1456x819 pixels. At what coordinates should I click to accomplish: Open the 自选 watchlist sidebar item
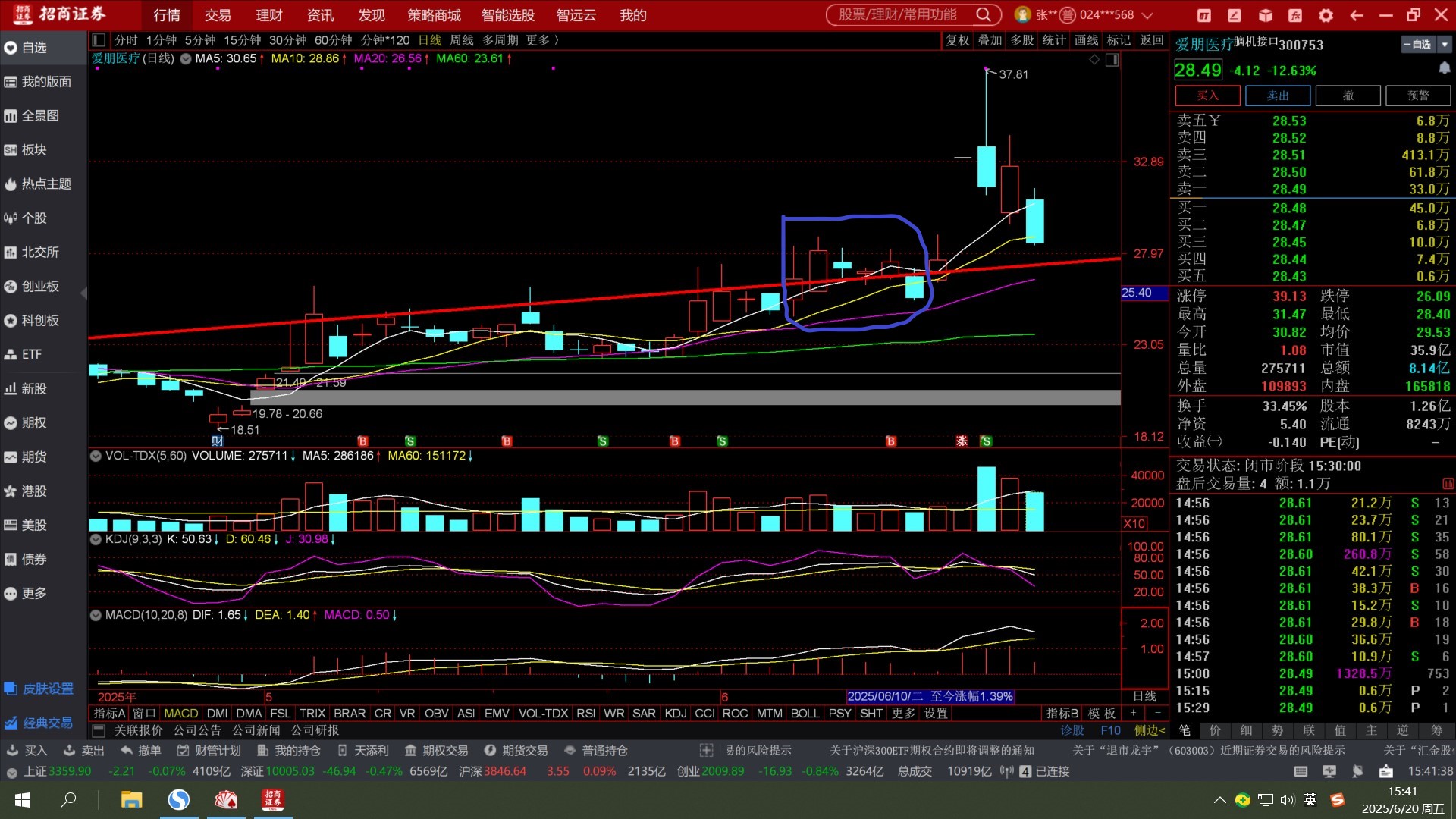click(x=34, y=48)
